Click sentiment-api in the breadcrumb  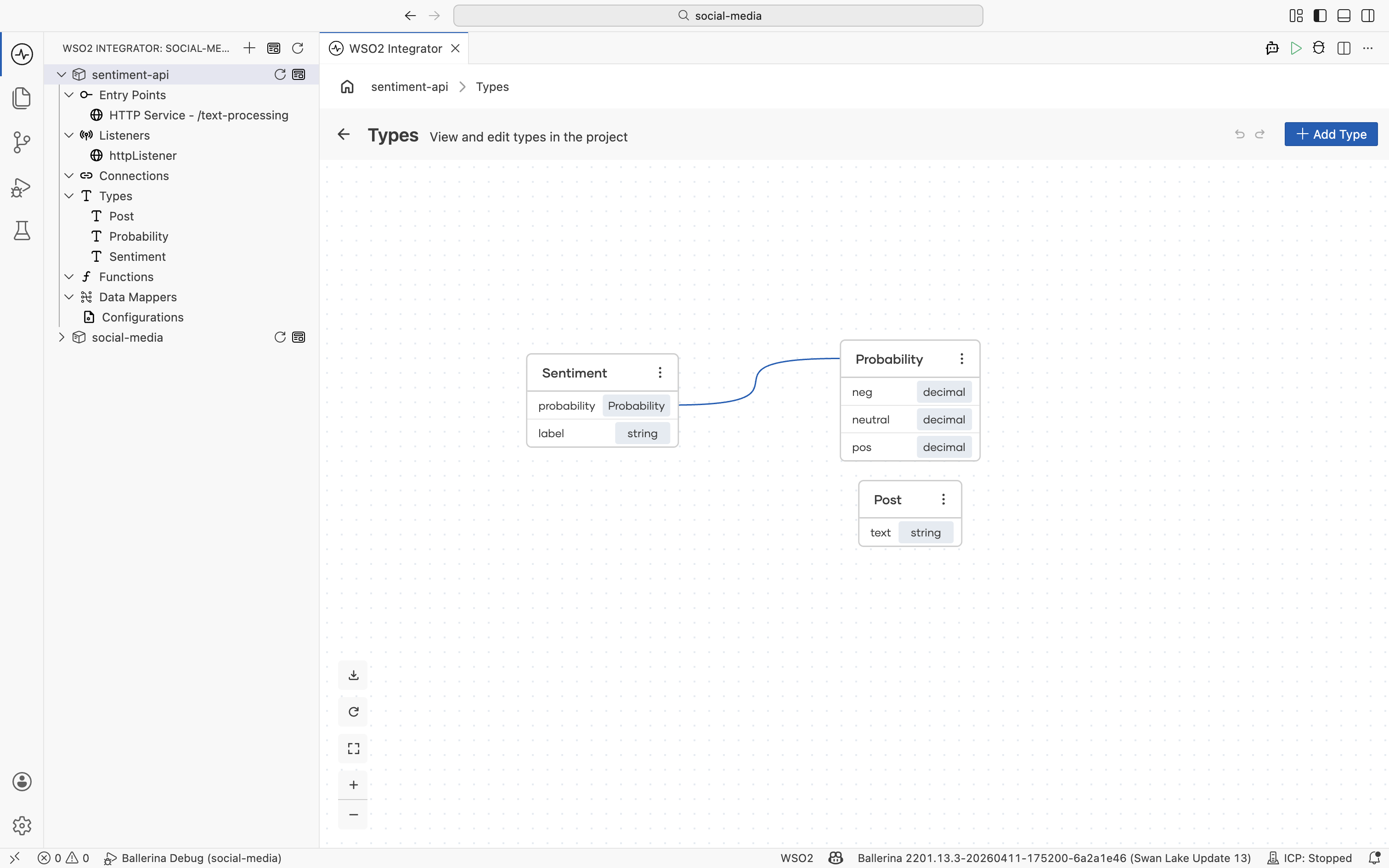point(409,87)
